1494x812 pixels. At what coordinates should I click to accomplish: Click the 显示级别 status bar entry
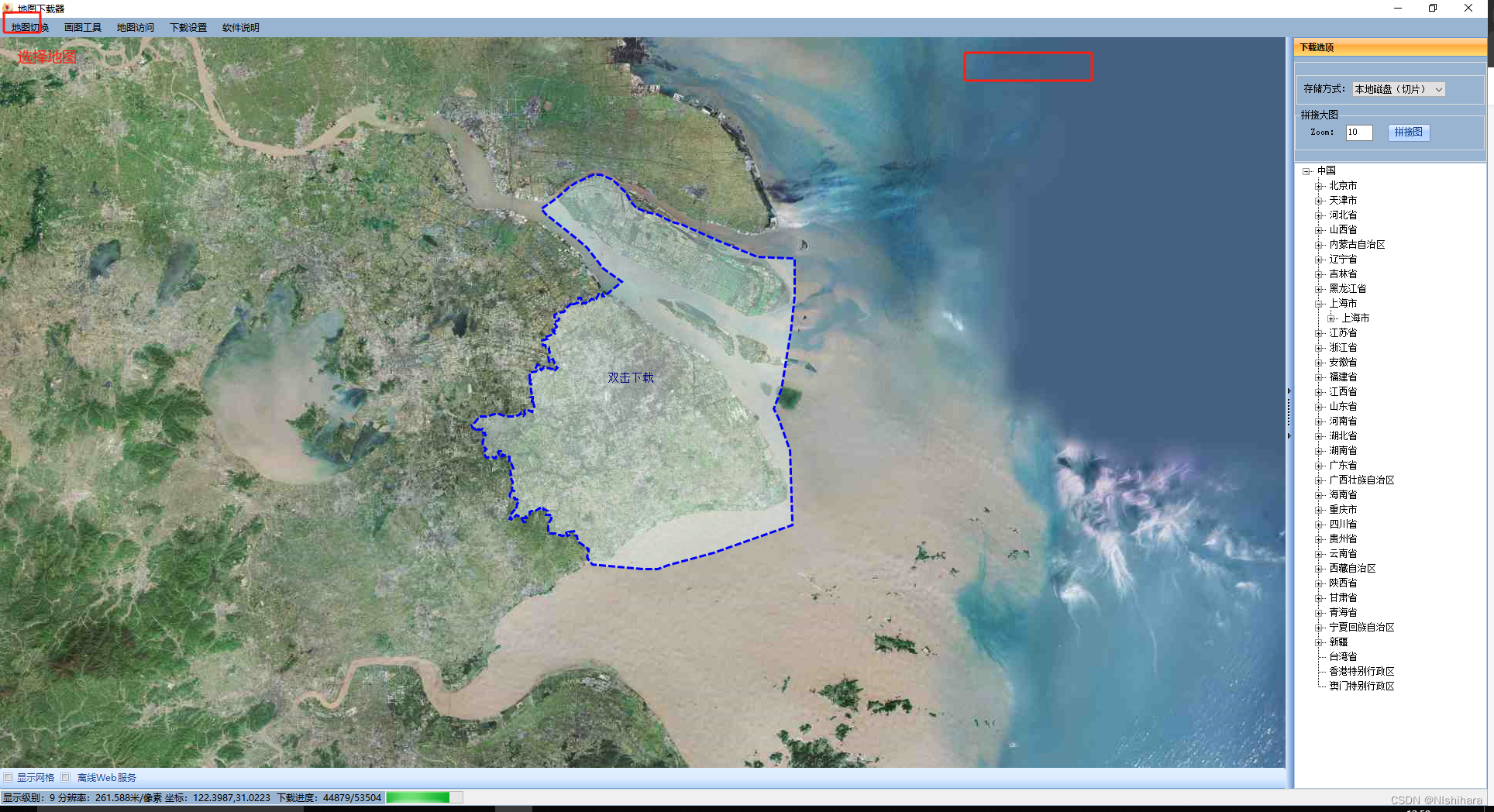coord(29,797)
